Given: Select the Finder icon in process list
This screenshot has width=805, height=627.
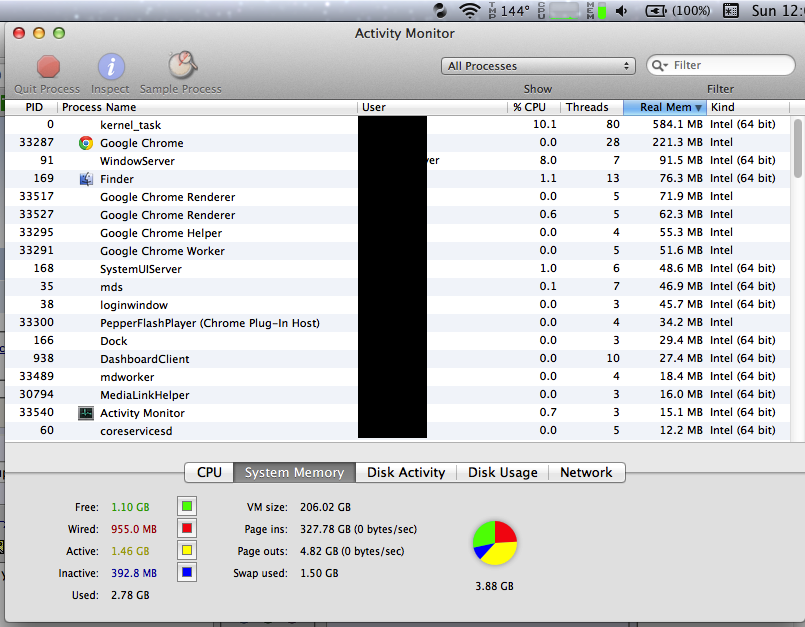Looking at the screenshot, I should coord(86,179).
